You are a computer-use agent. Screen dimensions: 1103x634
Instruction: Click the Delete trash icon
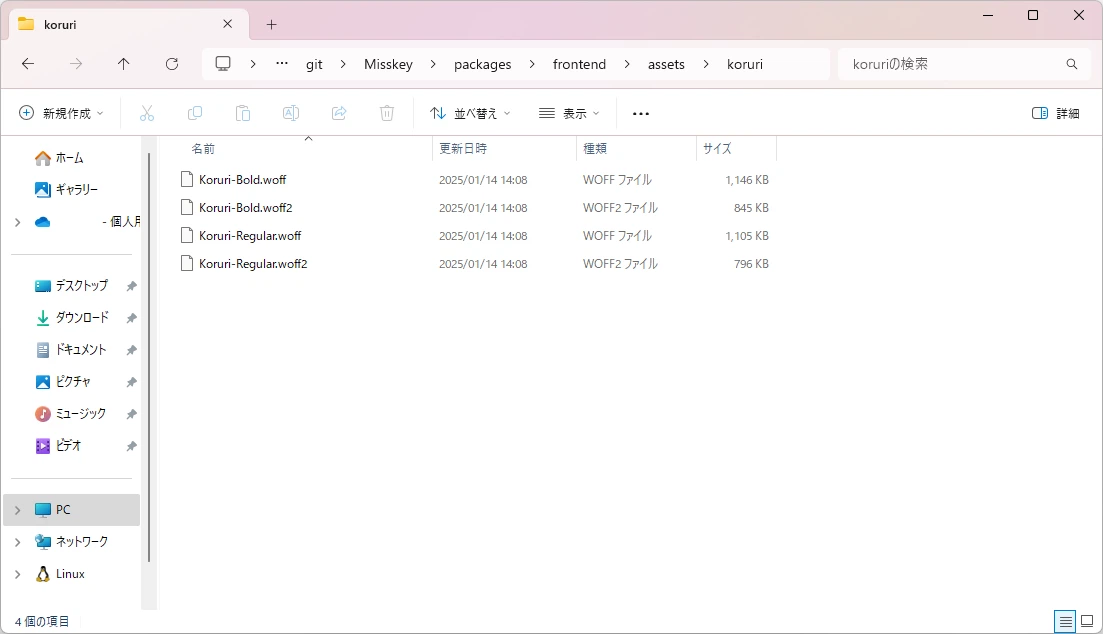click(387, 113)
